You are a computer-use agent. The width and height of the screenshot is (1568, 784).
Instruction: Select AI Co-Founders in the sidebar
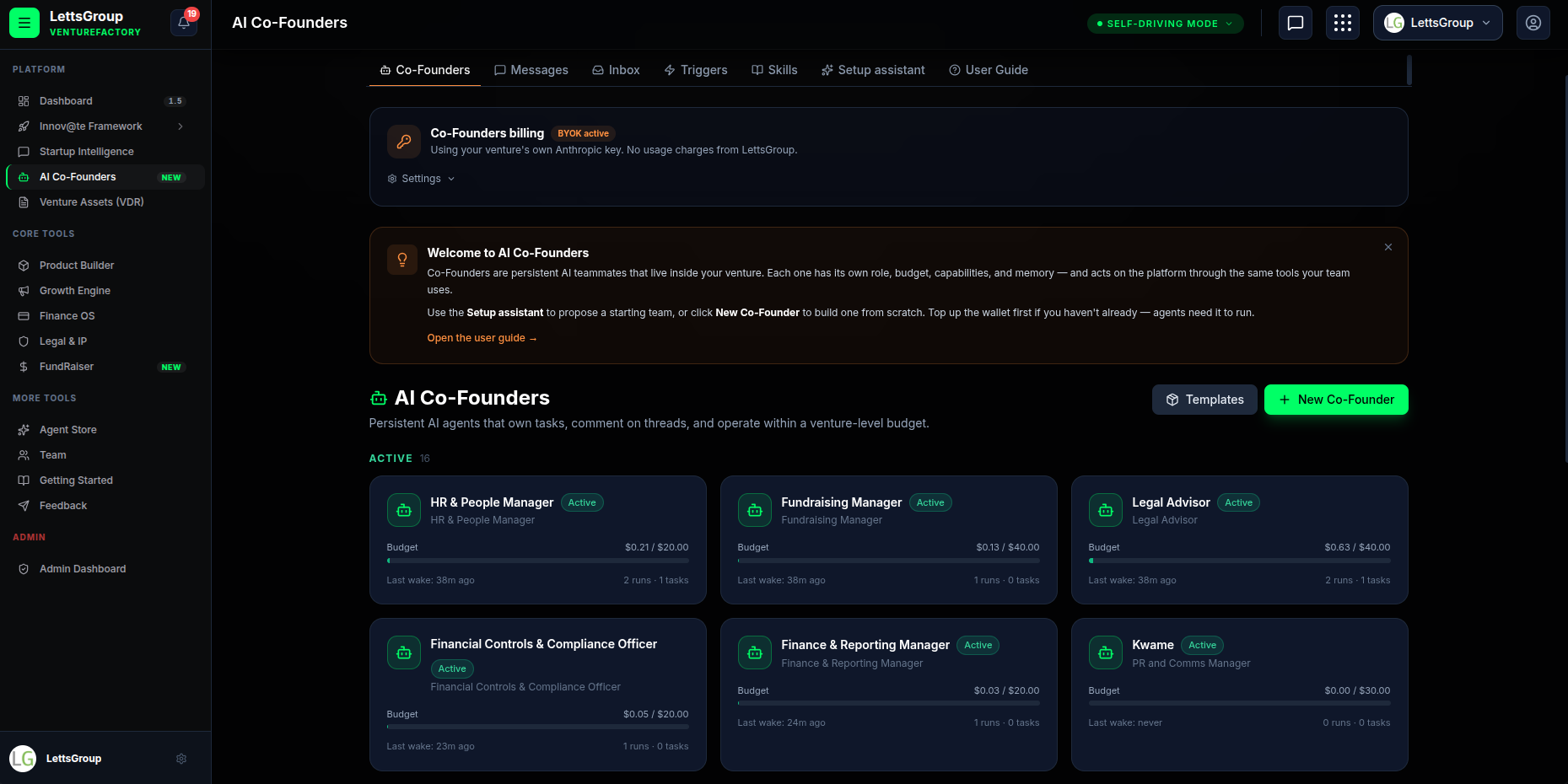[x=105, y=177]
